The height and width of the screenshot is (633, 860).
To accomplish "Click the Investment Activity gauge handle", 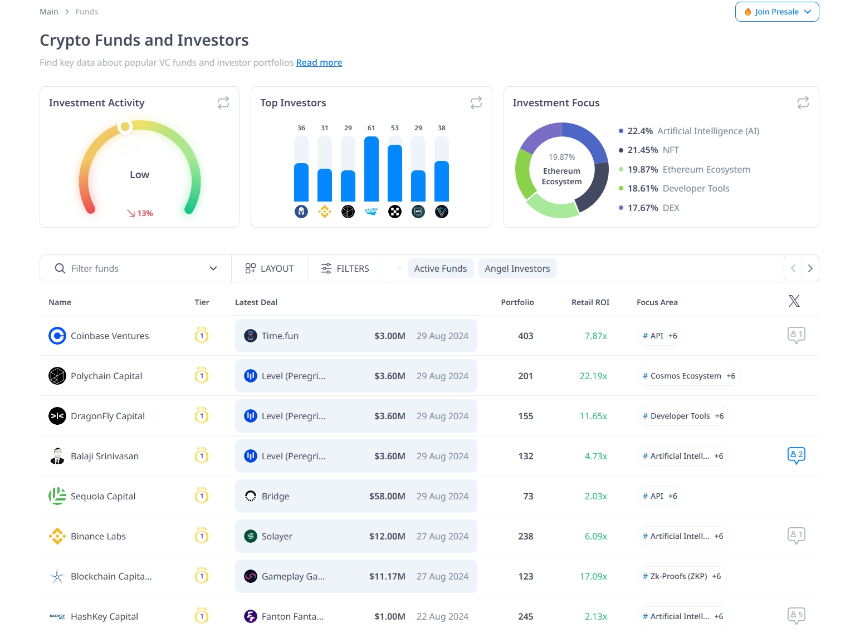I will tap(125, 127).
